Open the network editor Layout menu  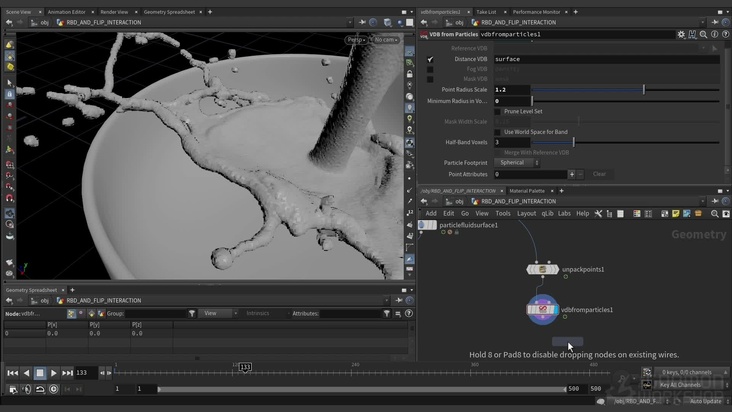[x=526, y=213]
